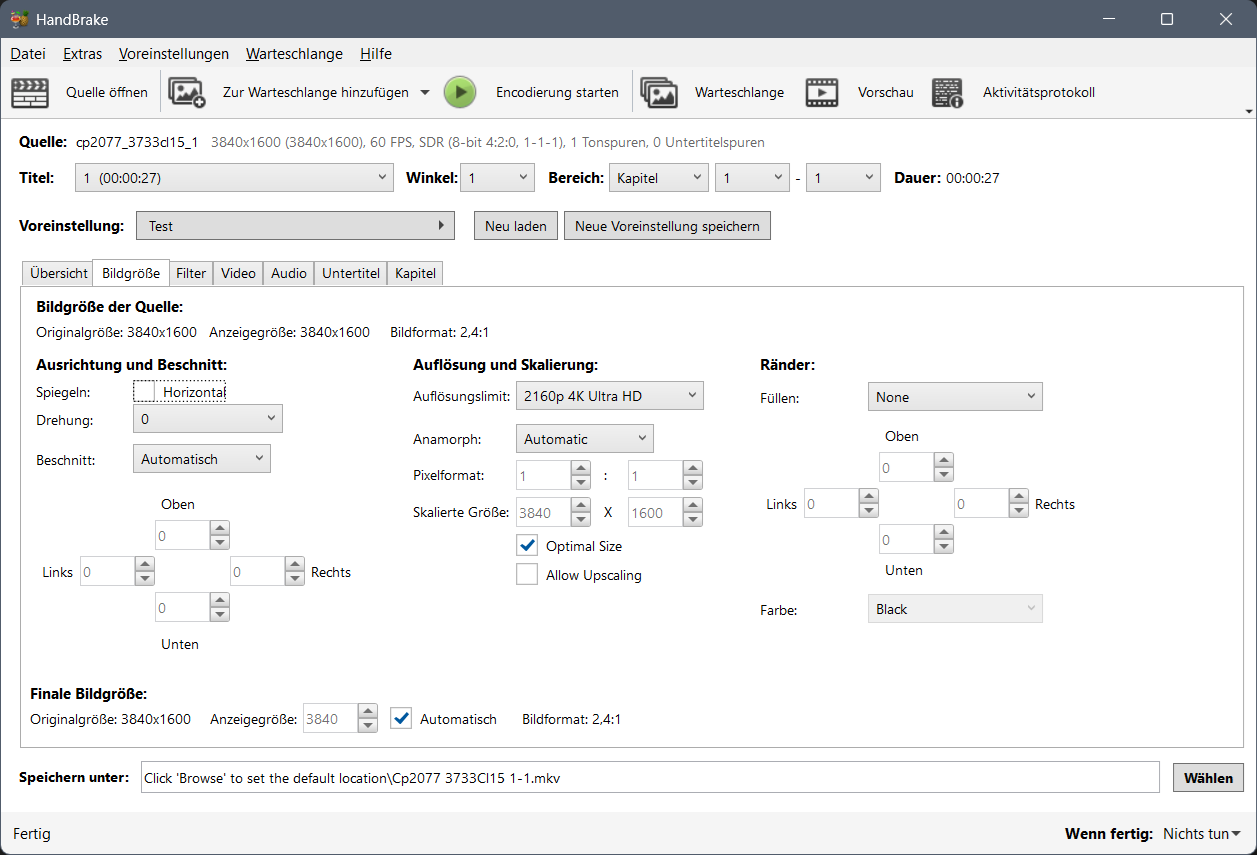Screen dimensions: 1257x855
Task: Expand the Bereich Kapitel dropdown
Action: pyautogui.click(x=658, y=178)
